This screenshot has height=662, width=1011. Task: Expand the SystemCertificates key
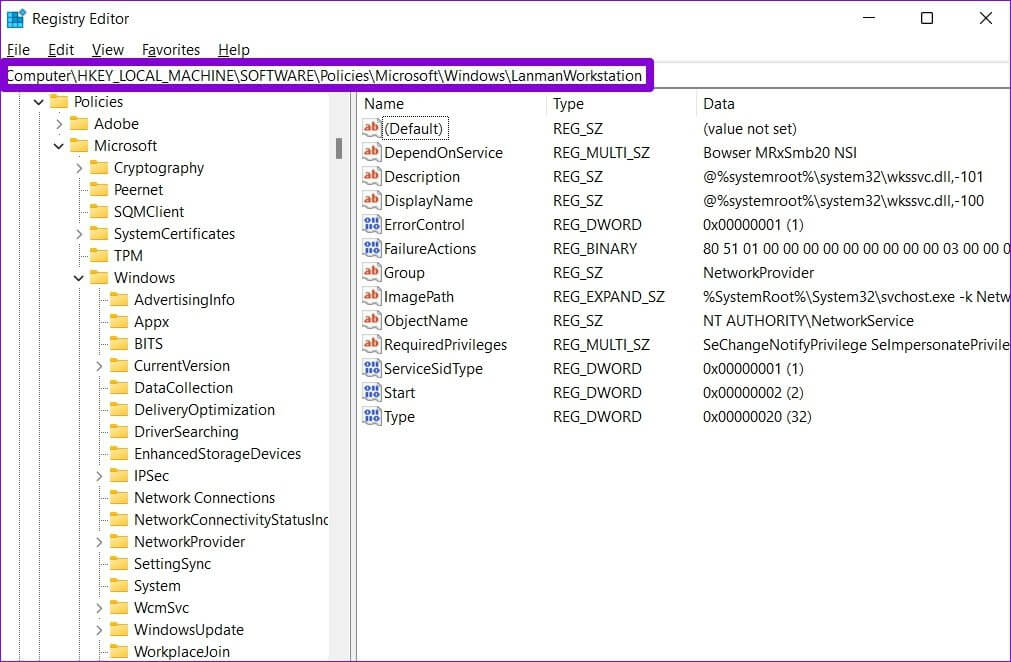coord(79,233)
